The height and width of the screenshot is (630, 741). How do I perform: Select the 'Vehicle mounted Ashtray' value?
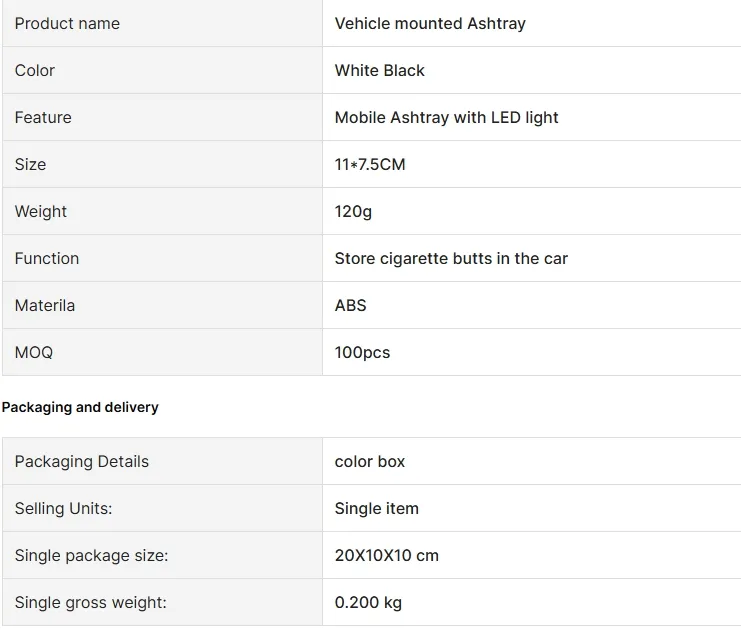pyautogui.click(x=430, y=23)
